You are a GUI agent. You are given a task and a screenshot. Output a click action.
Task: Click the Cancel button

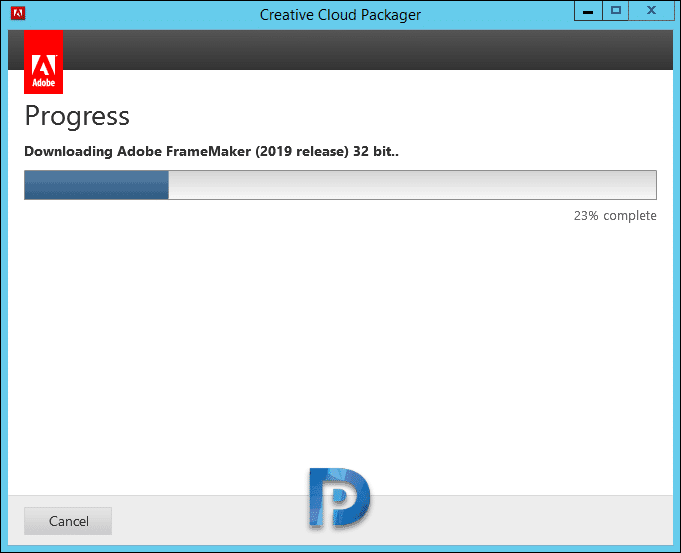coord(68,521)
